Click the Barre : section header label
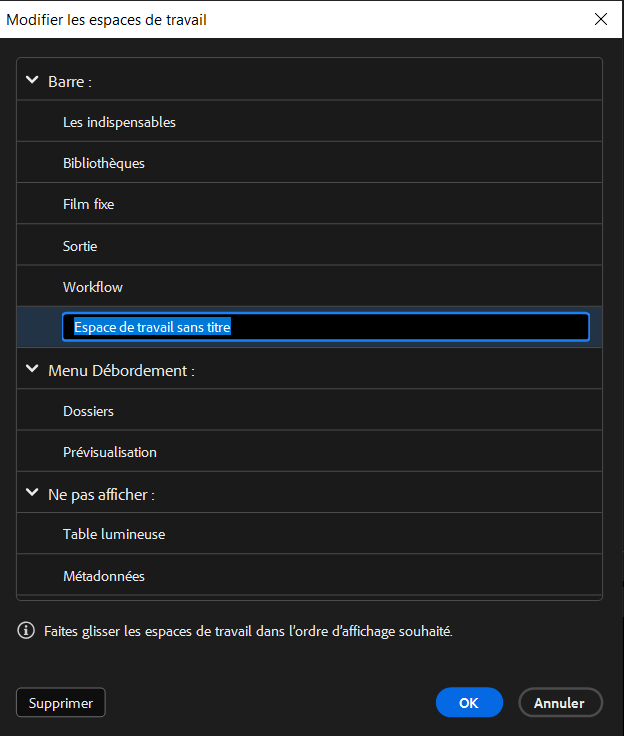The image size is (624, 736). click(70, 81)
